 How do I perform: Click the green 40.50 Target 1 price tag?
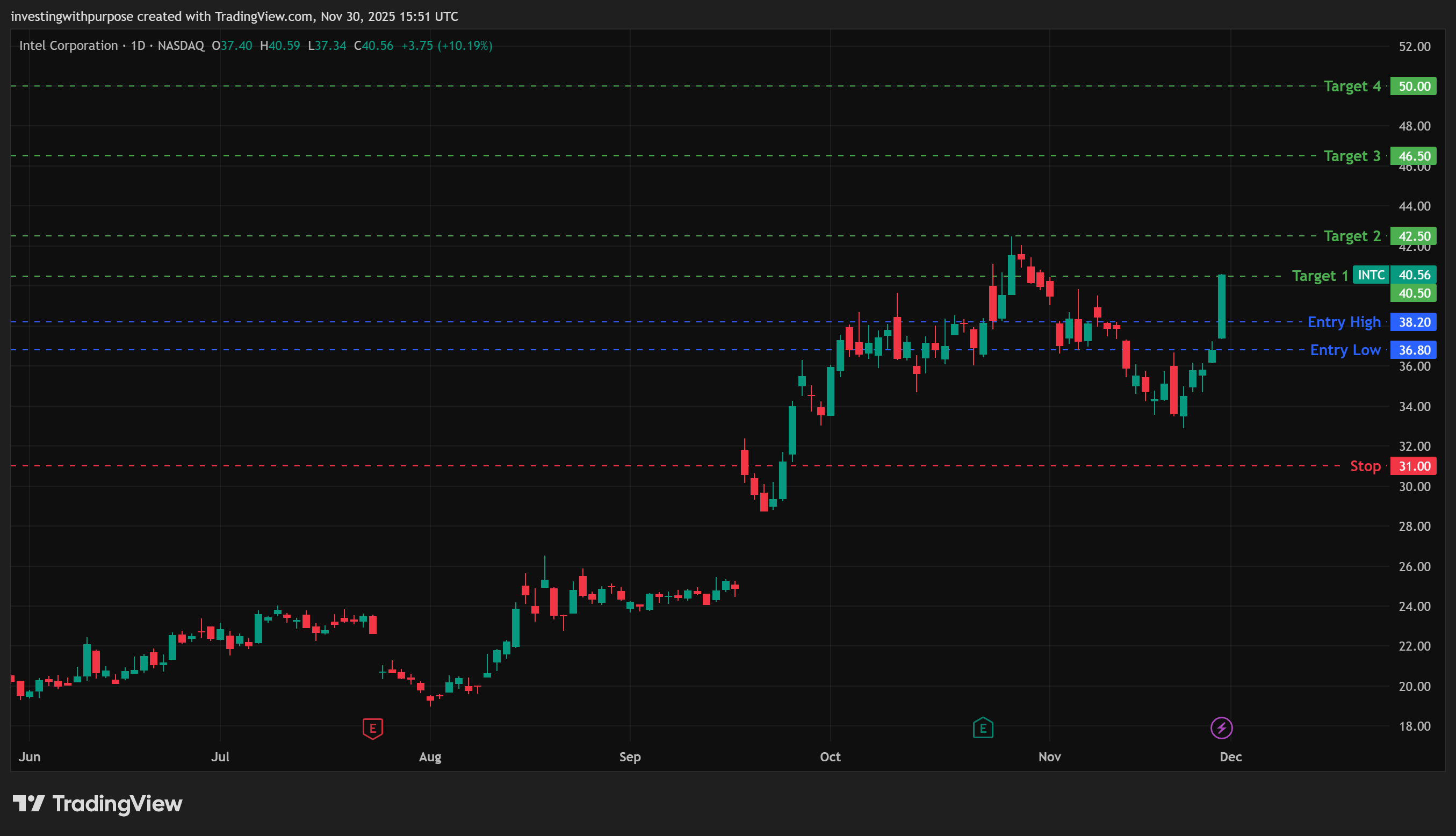click(x=1413, y=293)
